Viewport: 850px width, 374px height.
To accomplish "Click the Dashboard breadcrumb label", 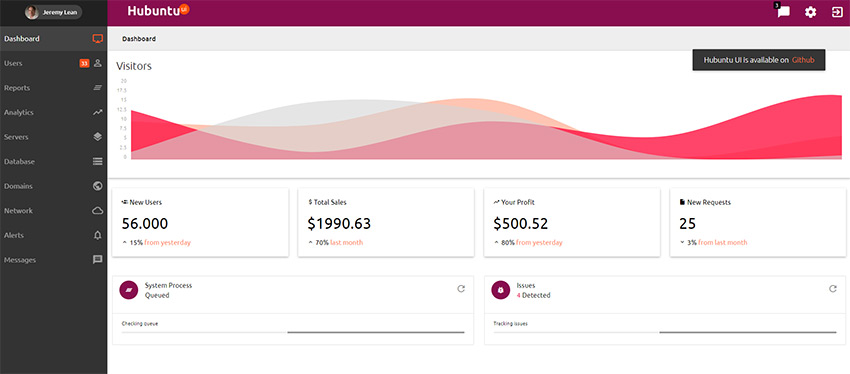I will click(139, 39).
